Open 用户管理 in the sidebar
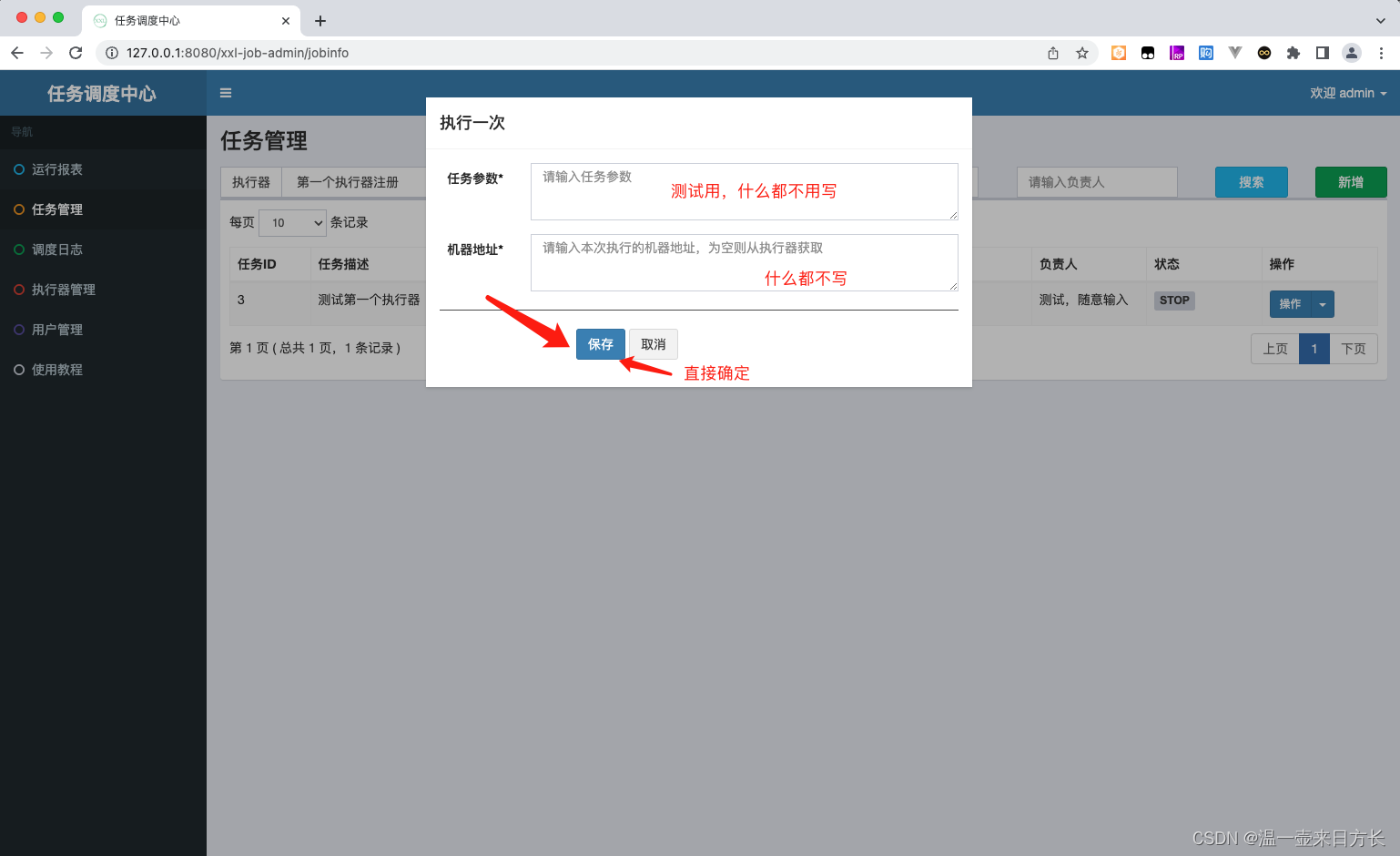This screenshot has height=856, width=1400. tap(103, 330)
